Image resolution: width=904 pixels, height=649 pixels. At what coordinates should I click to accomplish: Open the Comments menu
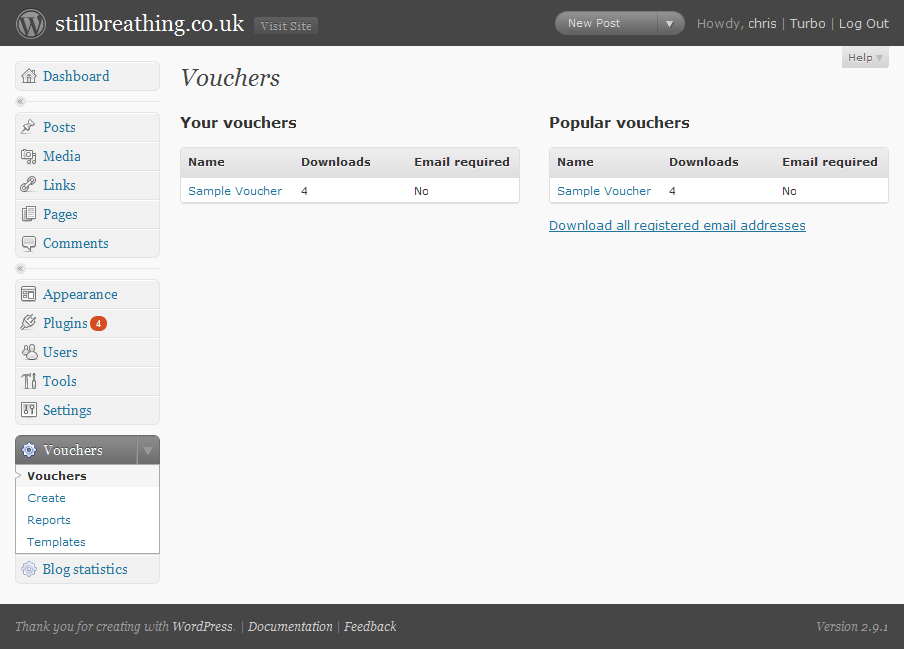[x=76, y=243]
